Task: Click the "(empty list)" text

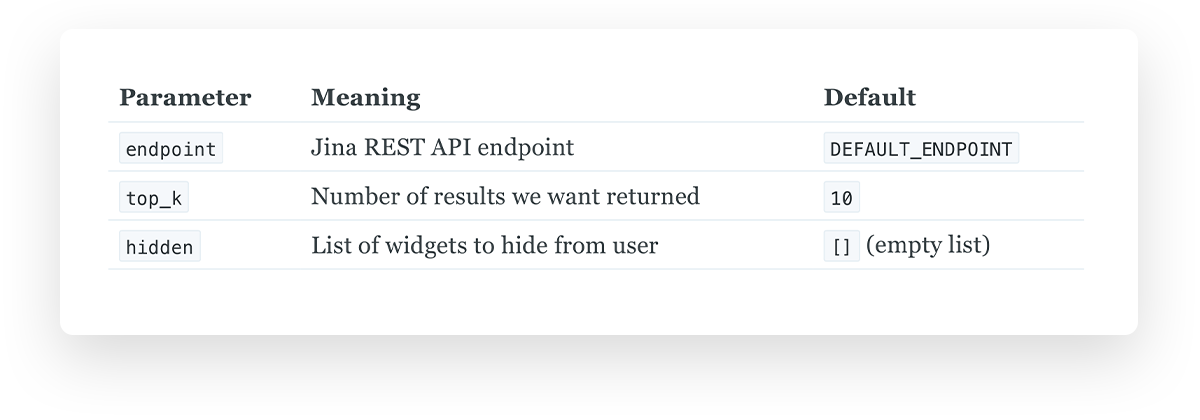Action: click(x=928, y=245)
